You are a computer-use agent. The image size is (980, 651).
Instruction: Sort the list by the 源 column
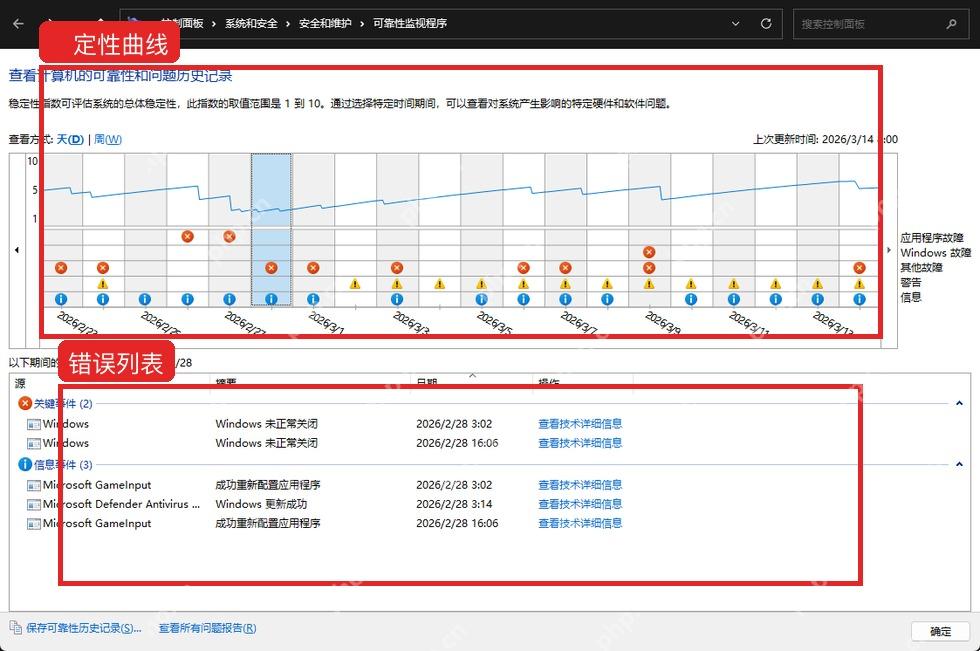[x=20, y=384]
